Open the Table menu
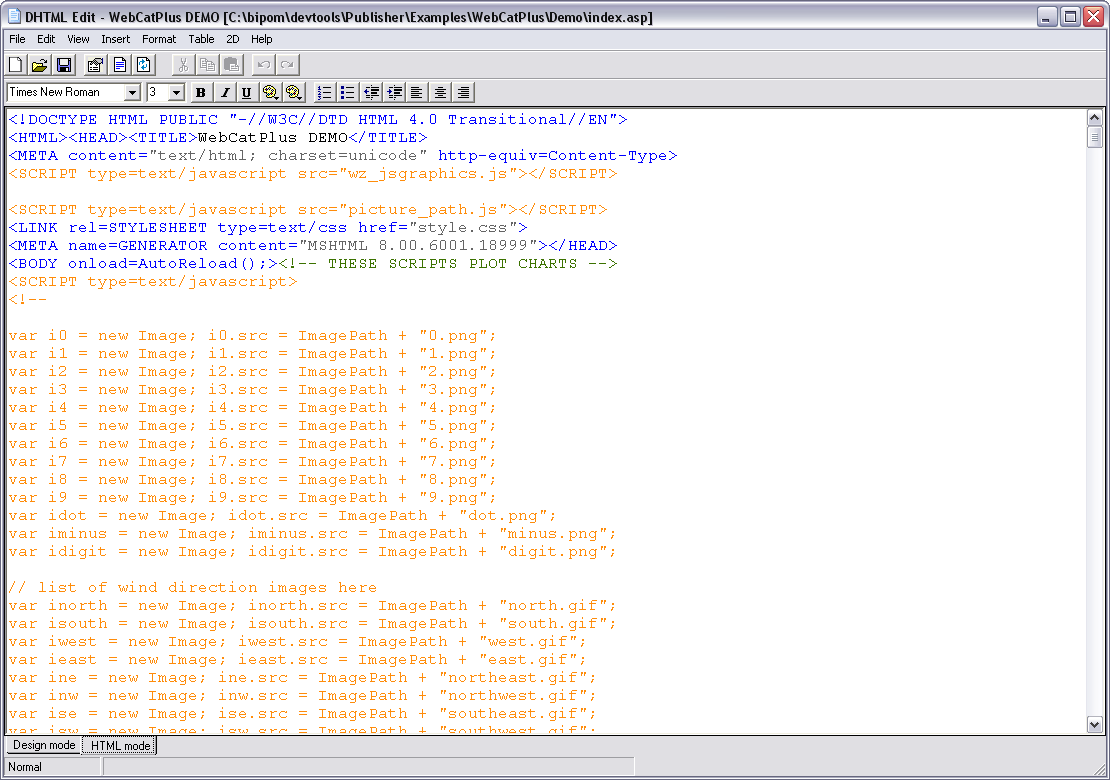Screen dimensions: 1110x780 [x=201, y=39]
